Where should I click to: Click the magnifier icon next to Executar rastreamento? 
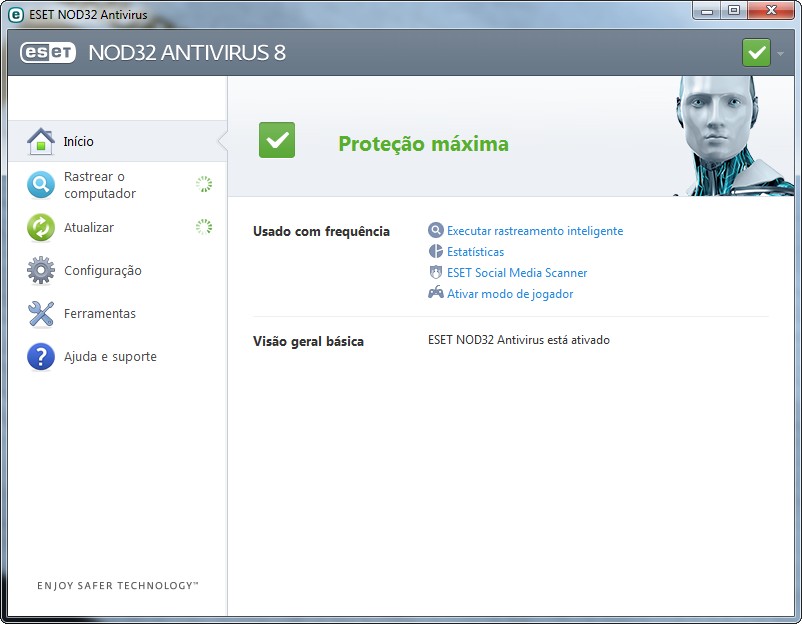(435, 230)
